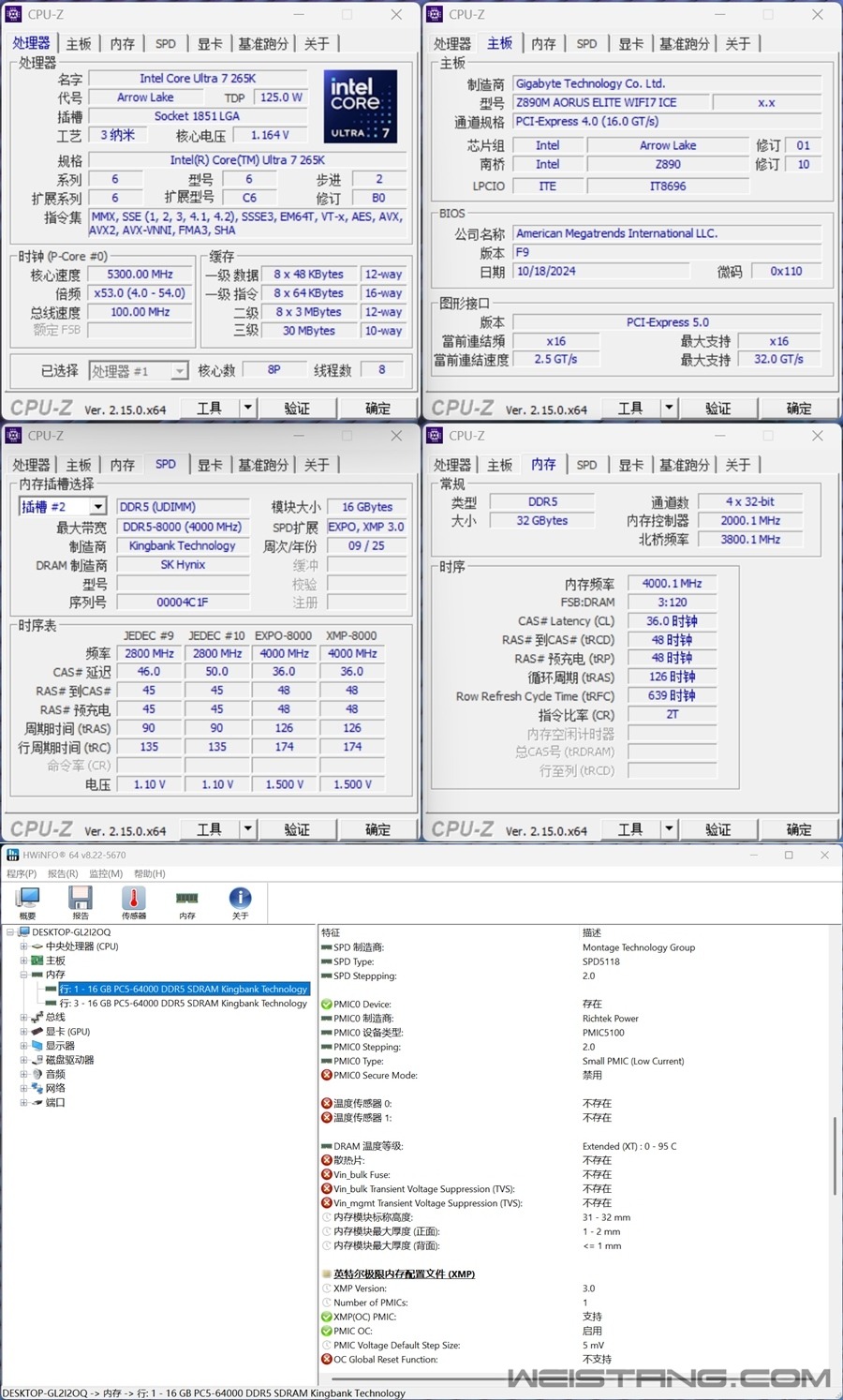Click the Intel Core Ultra 7 logo
This screenshot has width=843, height=1400.
tap(361, 107)
